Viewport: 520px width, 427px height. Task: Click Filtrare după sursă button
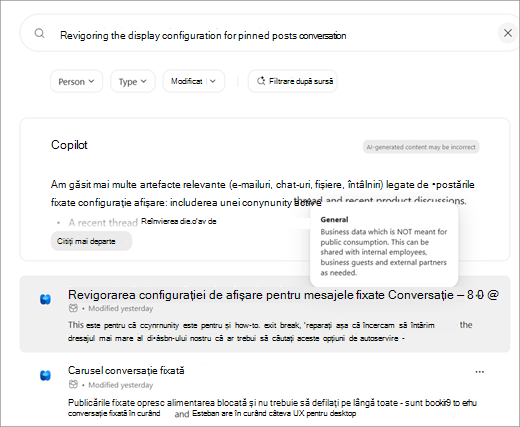[x=293, y=81]
